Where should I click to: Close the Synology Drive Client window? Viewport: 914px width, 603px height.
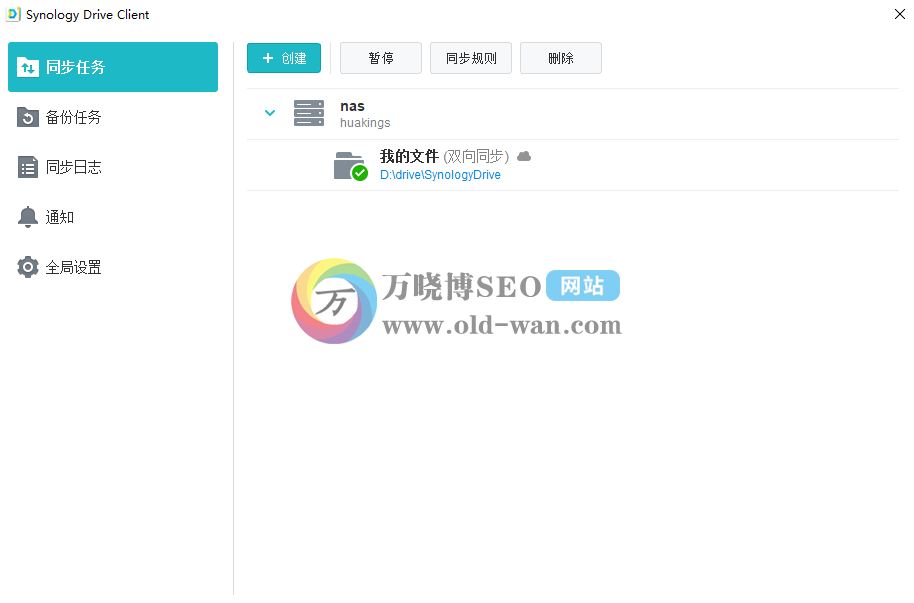click(899, 14)
